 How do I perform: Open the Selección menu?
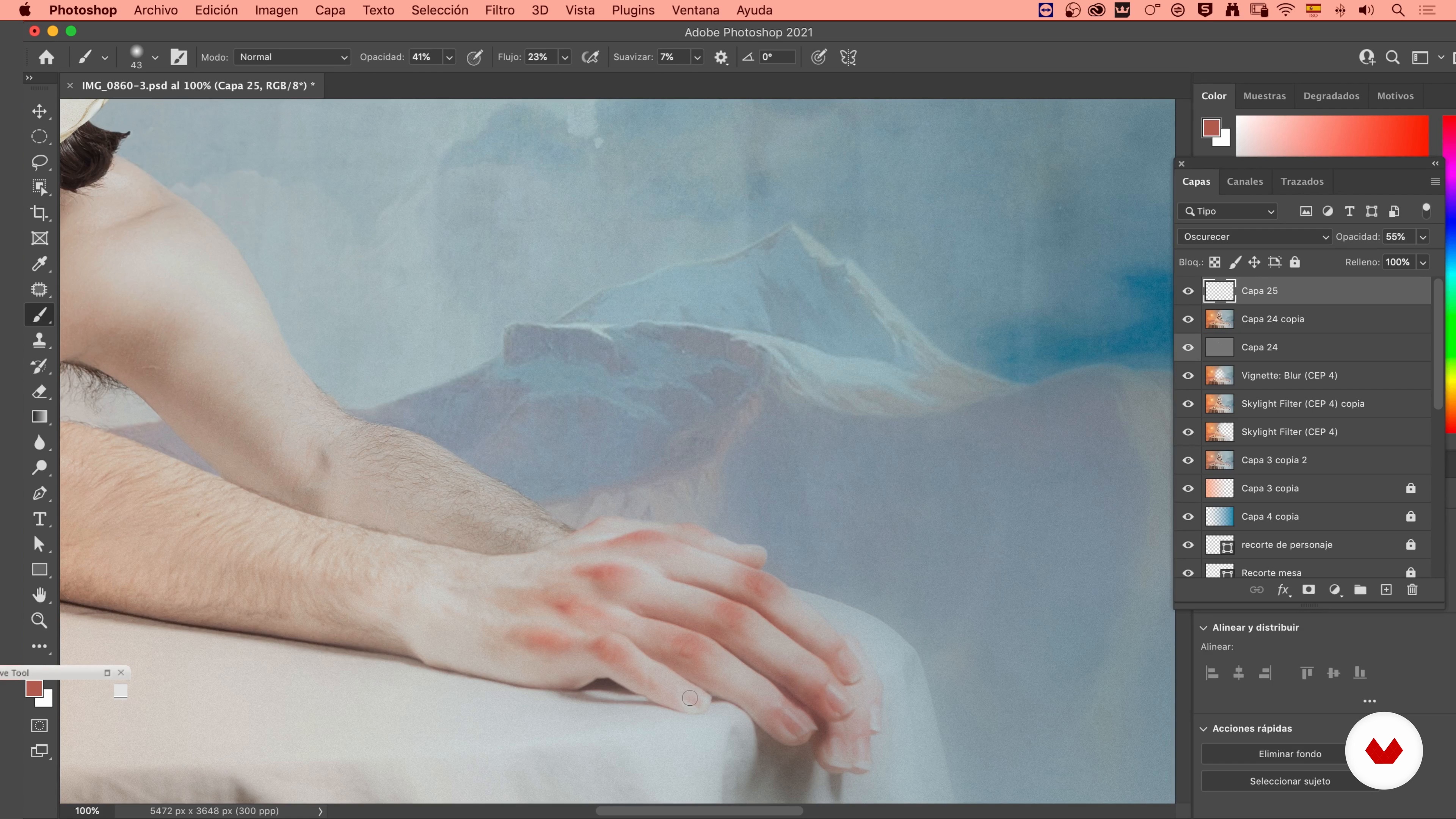[440, 10]
